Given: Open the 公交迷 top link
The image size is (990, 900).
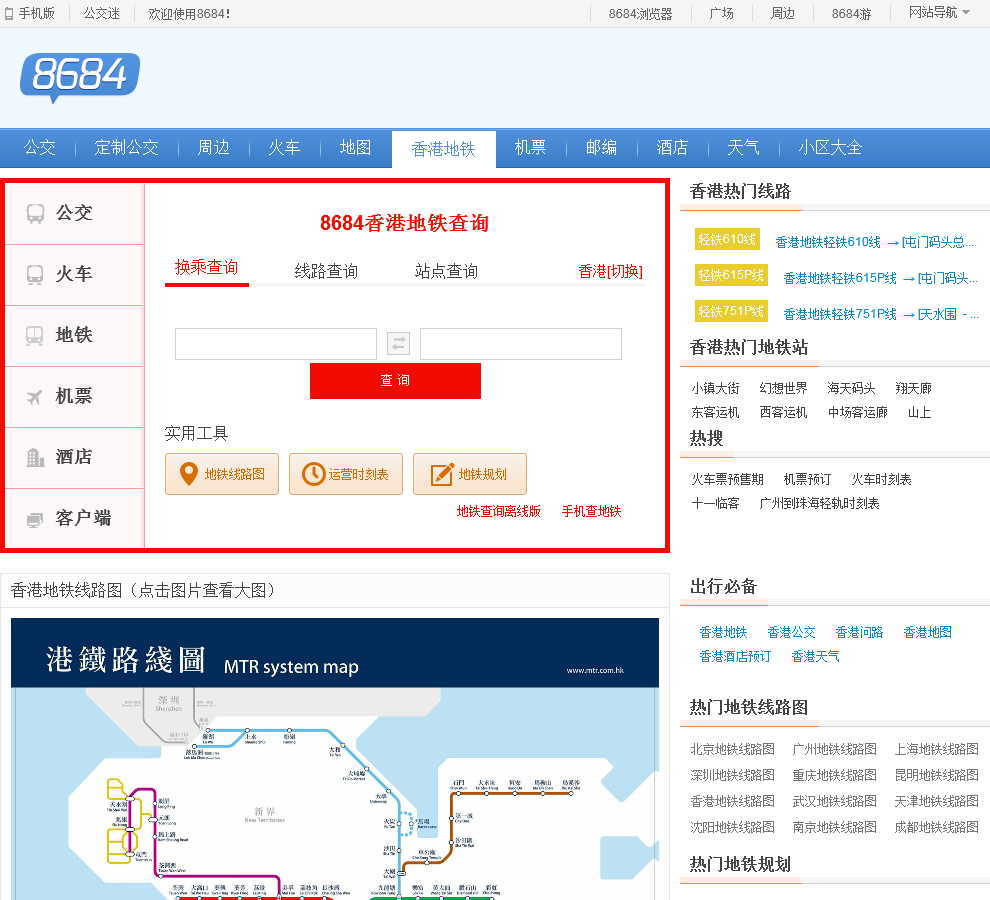Looking at the screenshot, I should pos(102,13).
